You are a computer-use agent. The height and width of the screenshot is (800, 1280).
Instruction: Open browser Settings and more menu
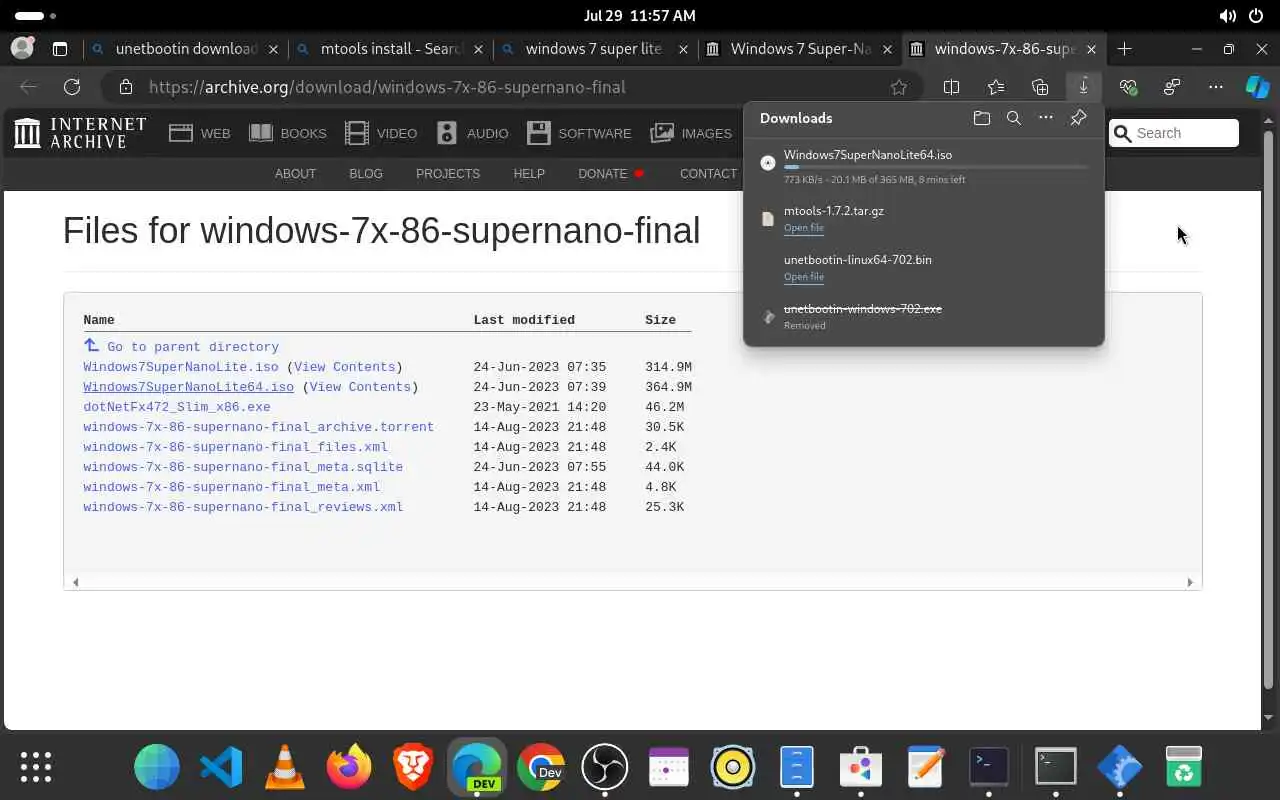[1215, 87]
